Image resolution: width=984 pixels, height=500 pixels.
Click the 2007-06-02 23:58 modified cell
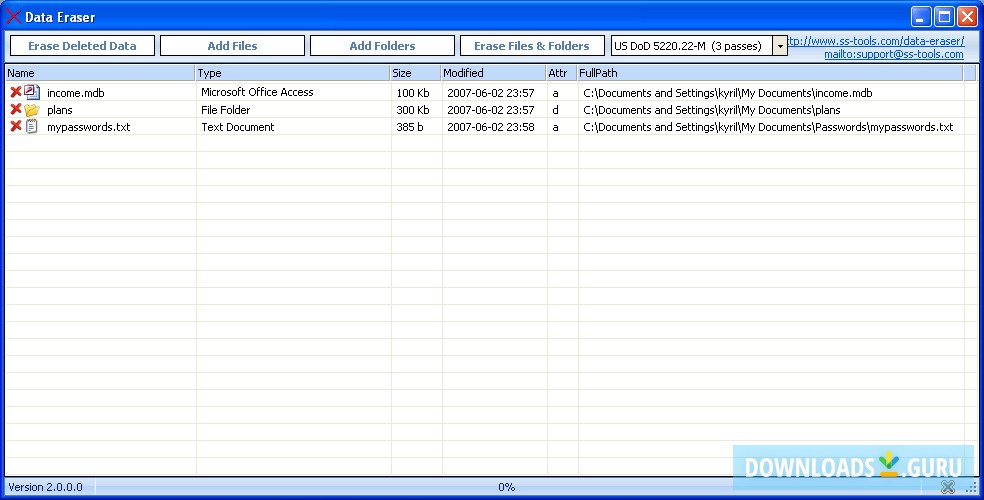click(491, 127)
